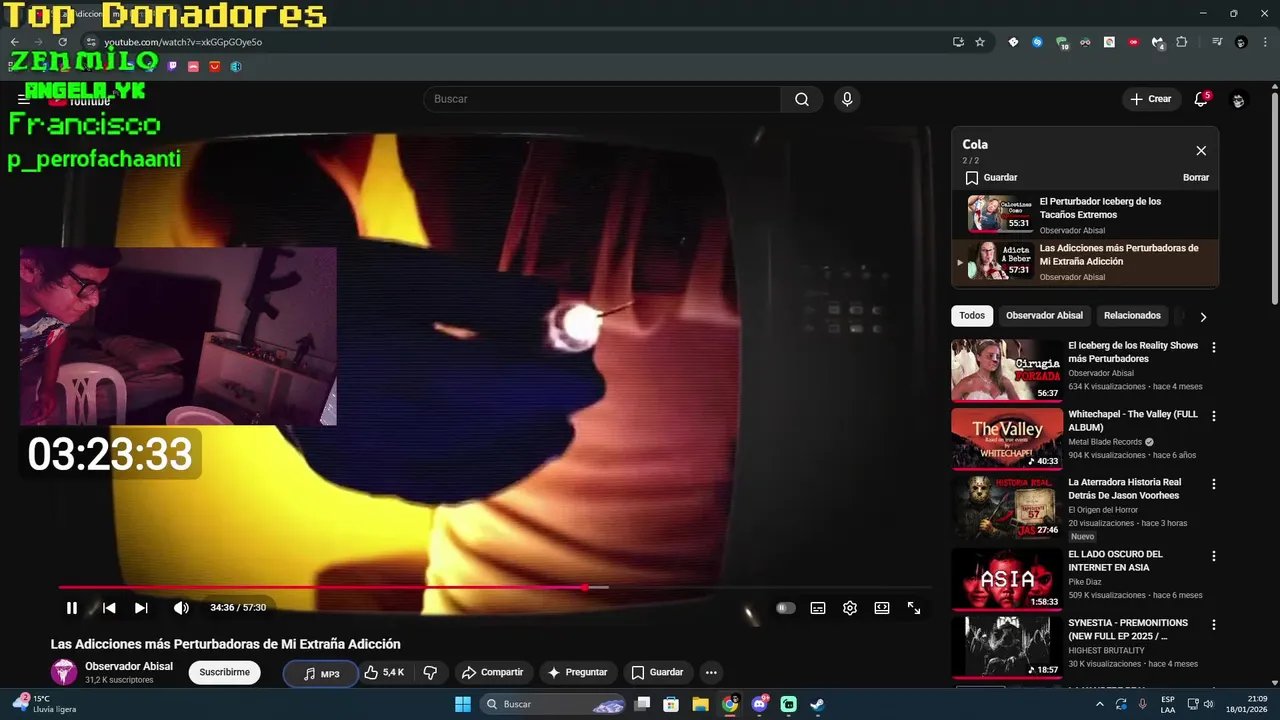The image size is (1280, 720).
Task: Turn on subtitles in the player
Action: coord(818,608)
